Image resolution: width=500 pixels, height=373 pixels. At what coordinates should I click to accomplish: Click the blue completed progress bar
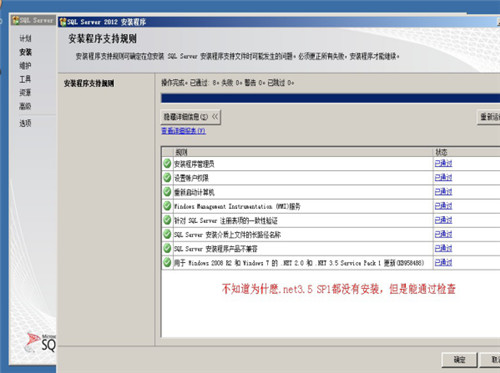click(330, 98)
